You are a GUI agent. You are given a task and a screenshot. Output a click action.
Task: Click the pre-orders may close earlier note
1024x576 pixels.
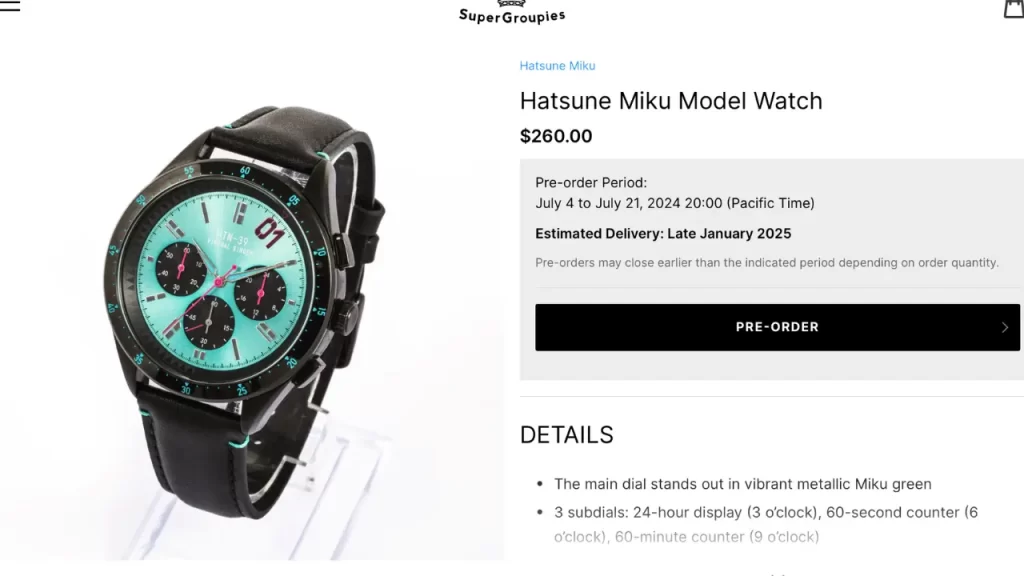[767, 263]
